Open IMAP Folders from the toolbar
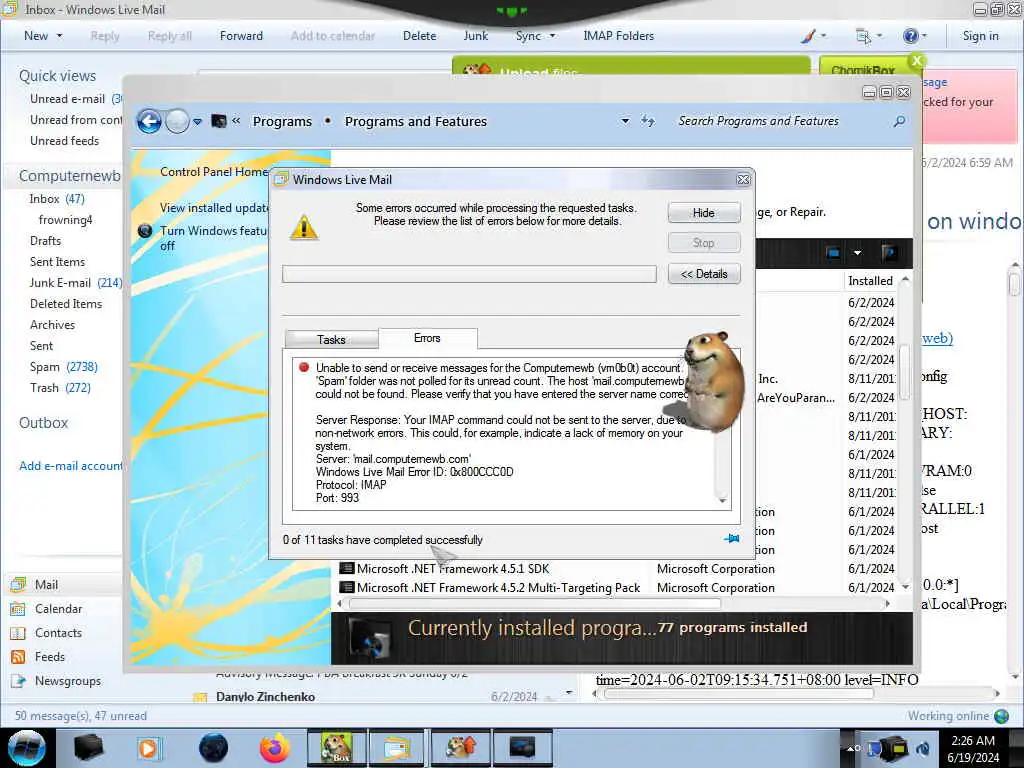This screenshot has width=1024, height=768. click(618, 36)
